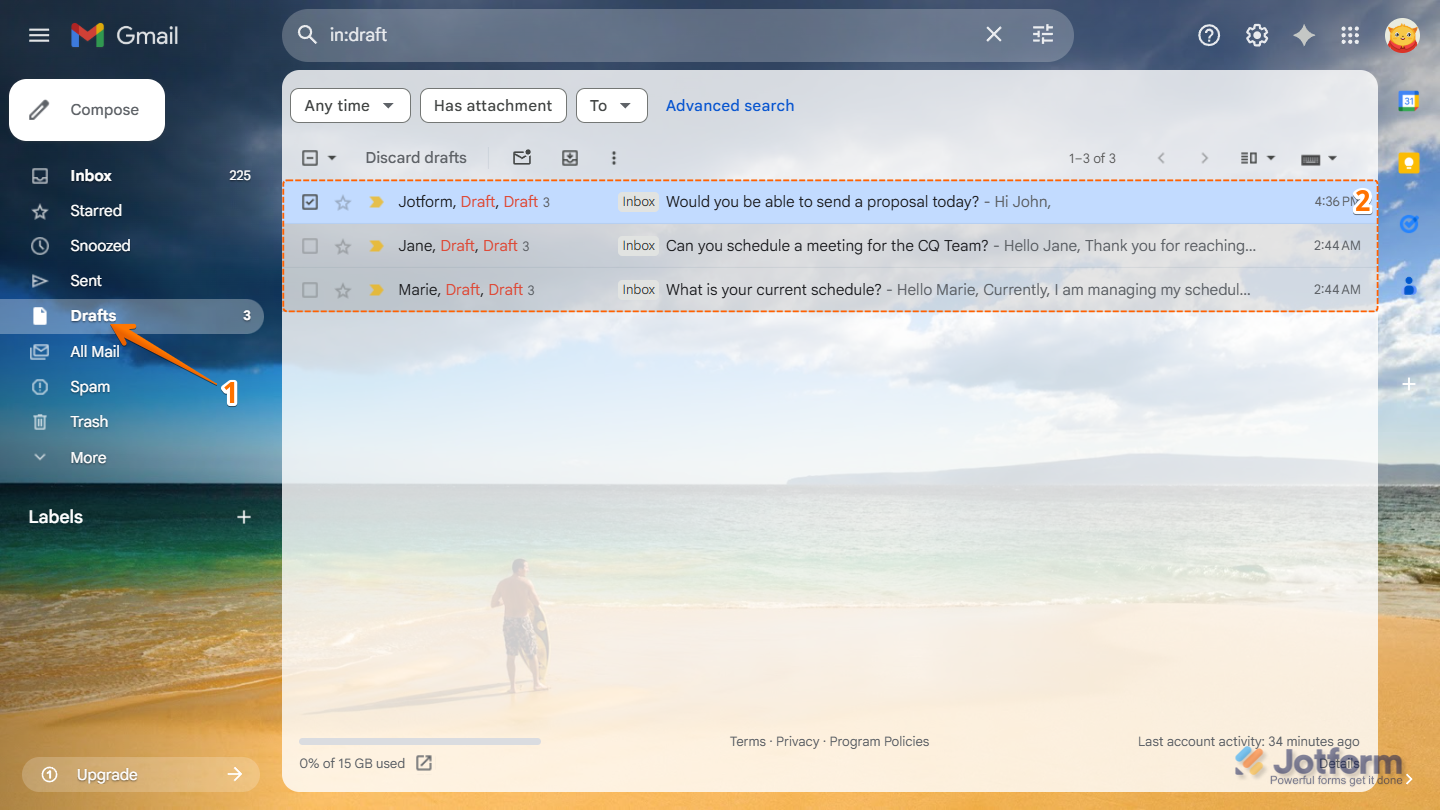Open the Terms link
Image resolution: width=1440 pixels, height=810 pixels.
click(x=748, y=742)
